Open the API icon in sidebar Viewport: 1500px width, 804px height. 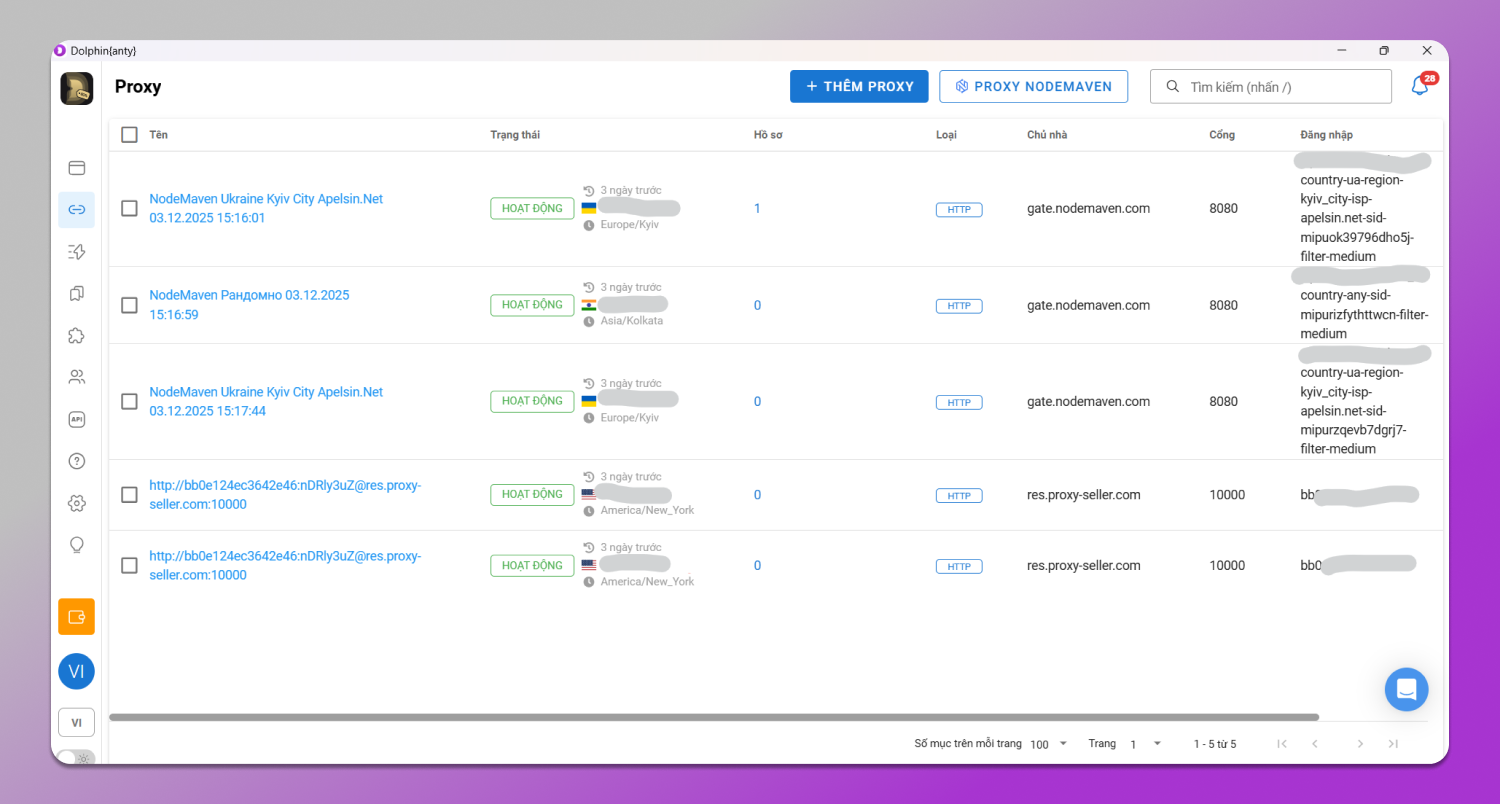point(77,420)
